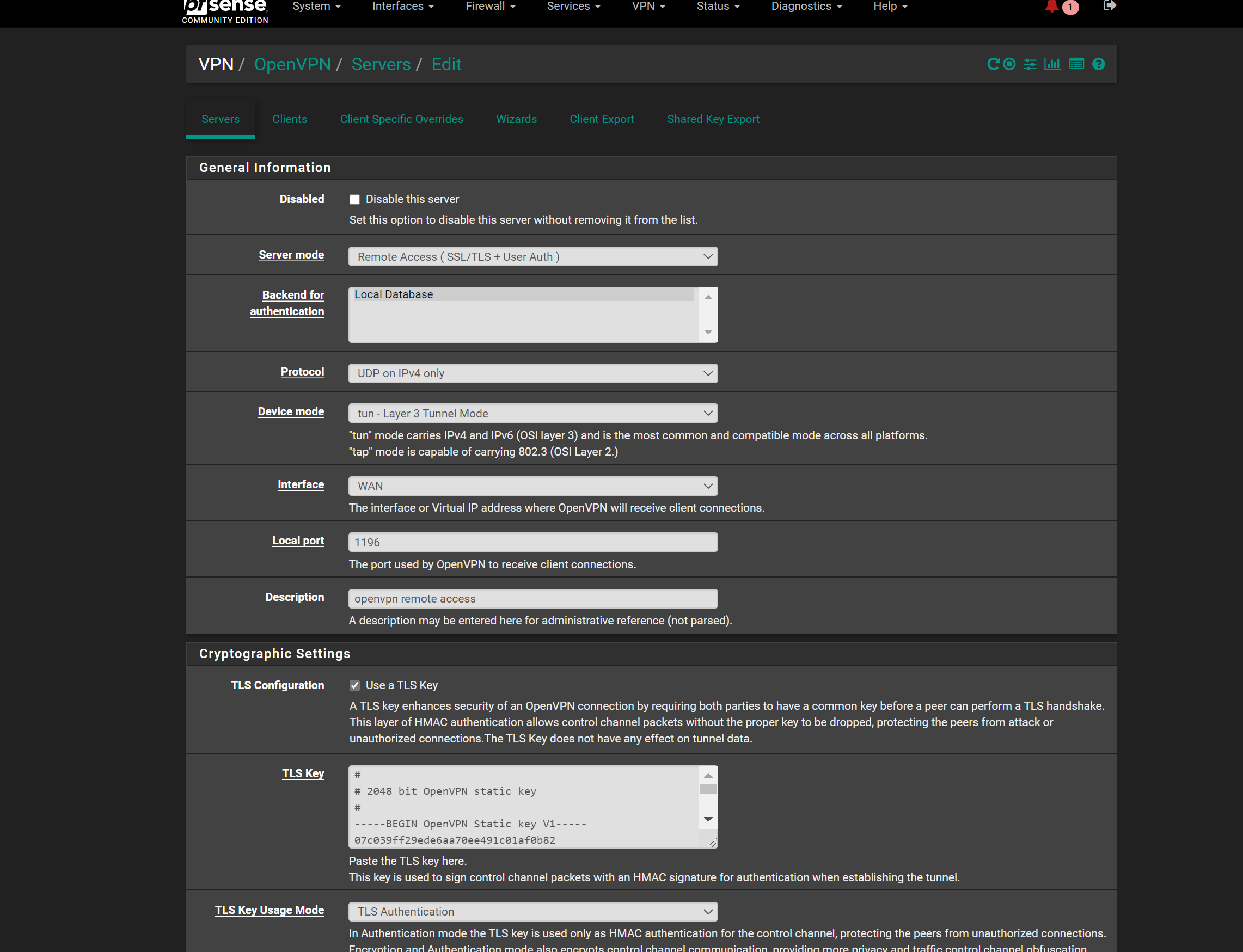Click the Device mode label link
The height and width of the screenshot is (952, 1243).
click(x=291, y=412)
